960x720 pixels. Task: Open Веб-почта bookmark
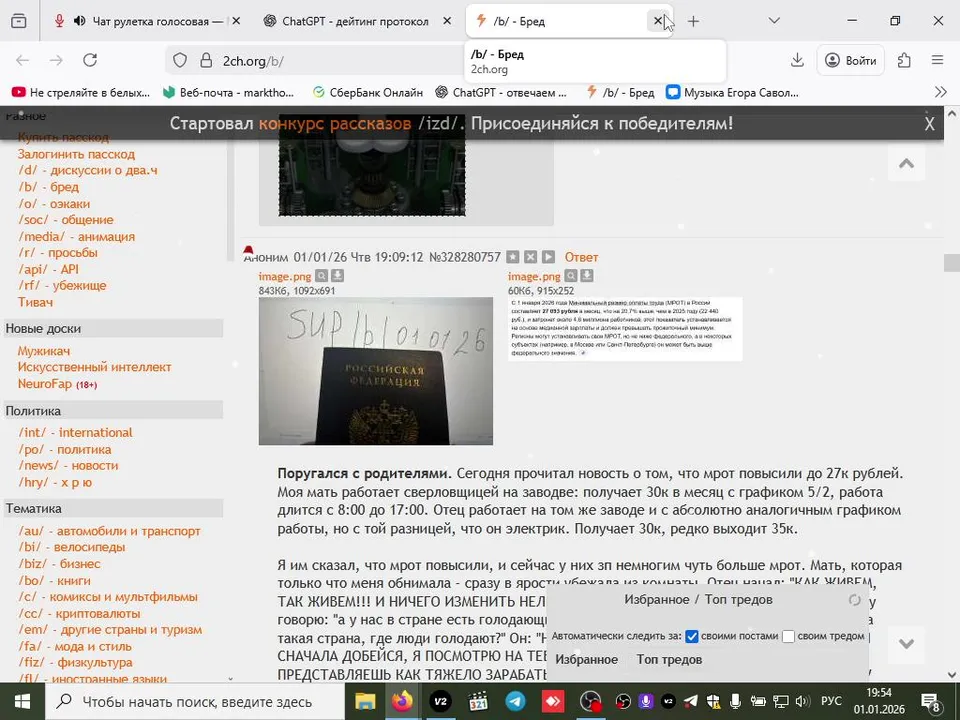tap(228, 92)
